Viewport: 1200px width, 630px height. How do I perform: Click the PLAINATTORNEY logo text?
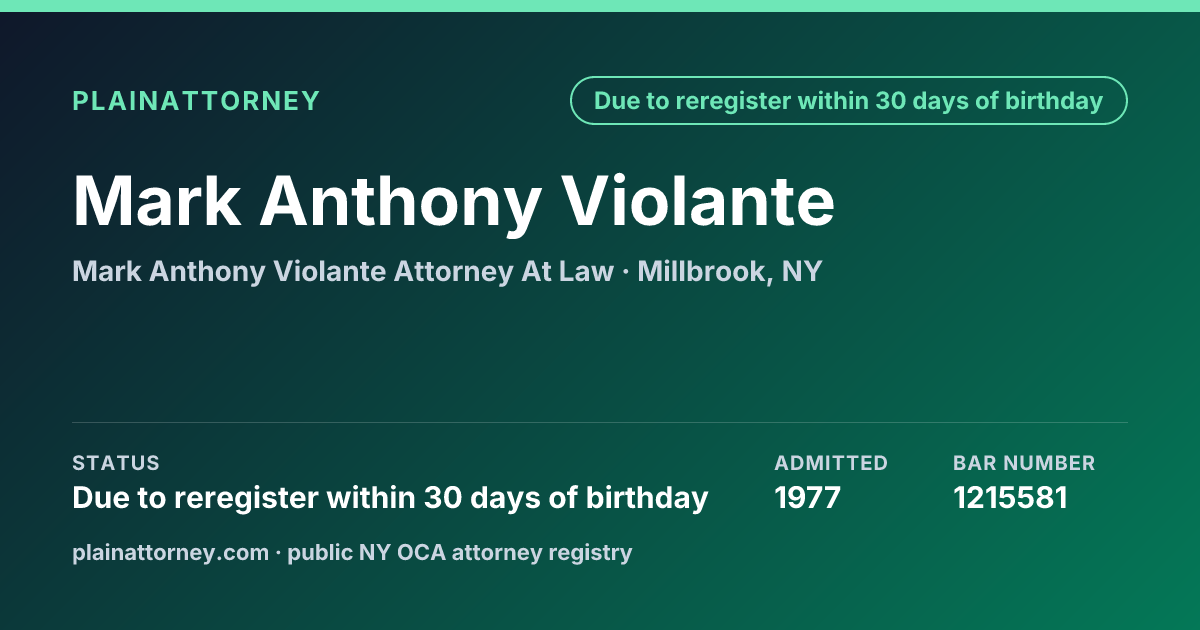coord(196,101)
